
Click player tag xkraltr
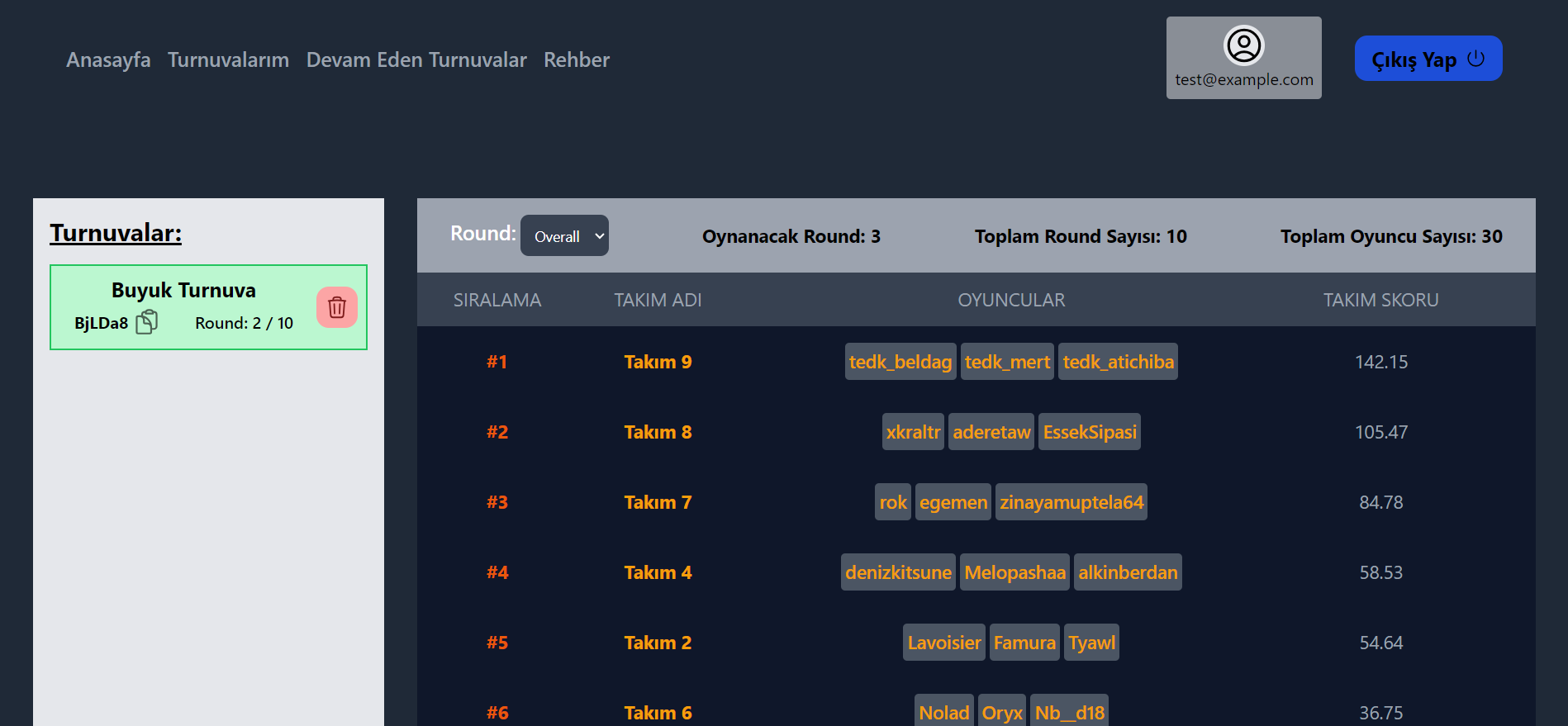[x=913, y=432]
